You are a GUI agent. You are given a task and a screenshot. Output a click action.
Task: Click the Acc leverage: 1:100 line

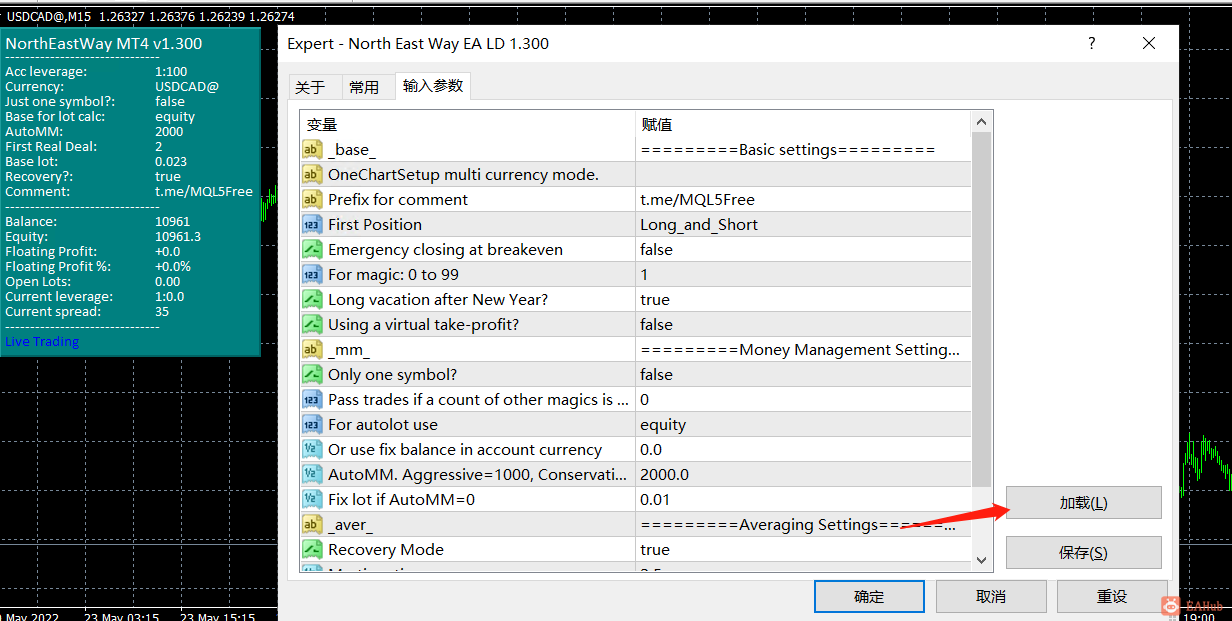96,72
